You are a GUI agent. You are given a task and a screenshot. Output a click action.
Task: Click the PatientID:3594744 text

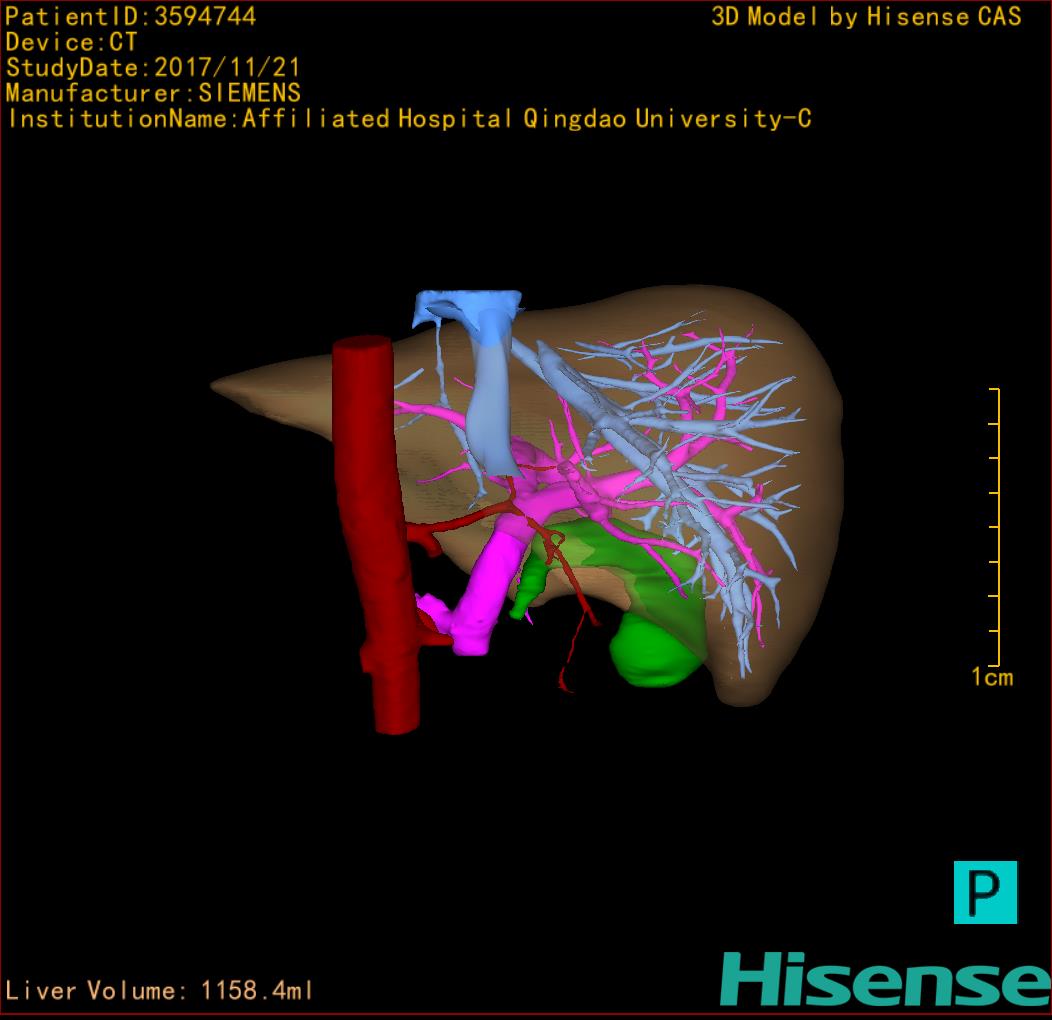pos(131,16)
